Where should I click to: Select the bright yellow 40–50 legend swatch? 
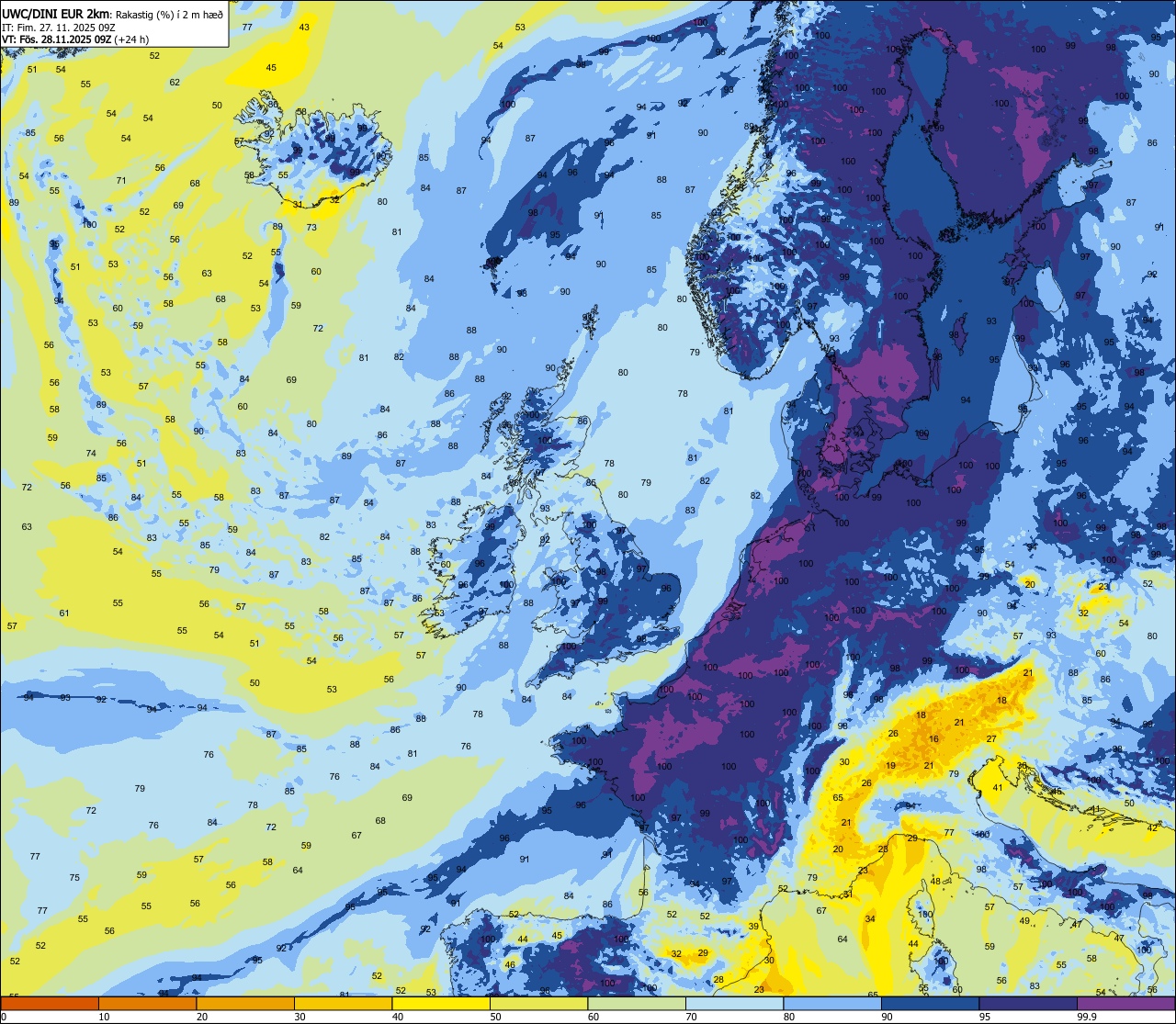point(441,1003)
